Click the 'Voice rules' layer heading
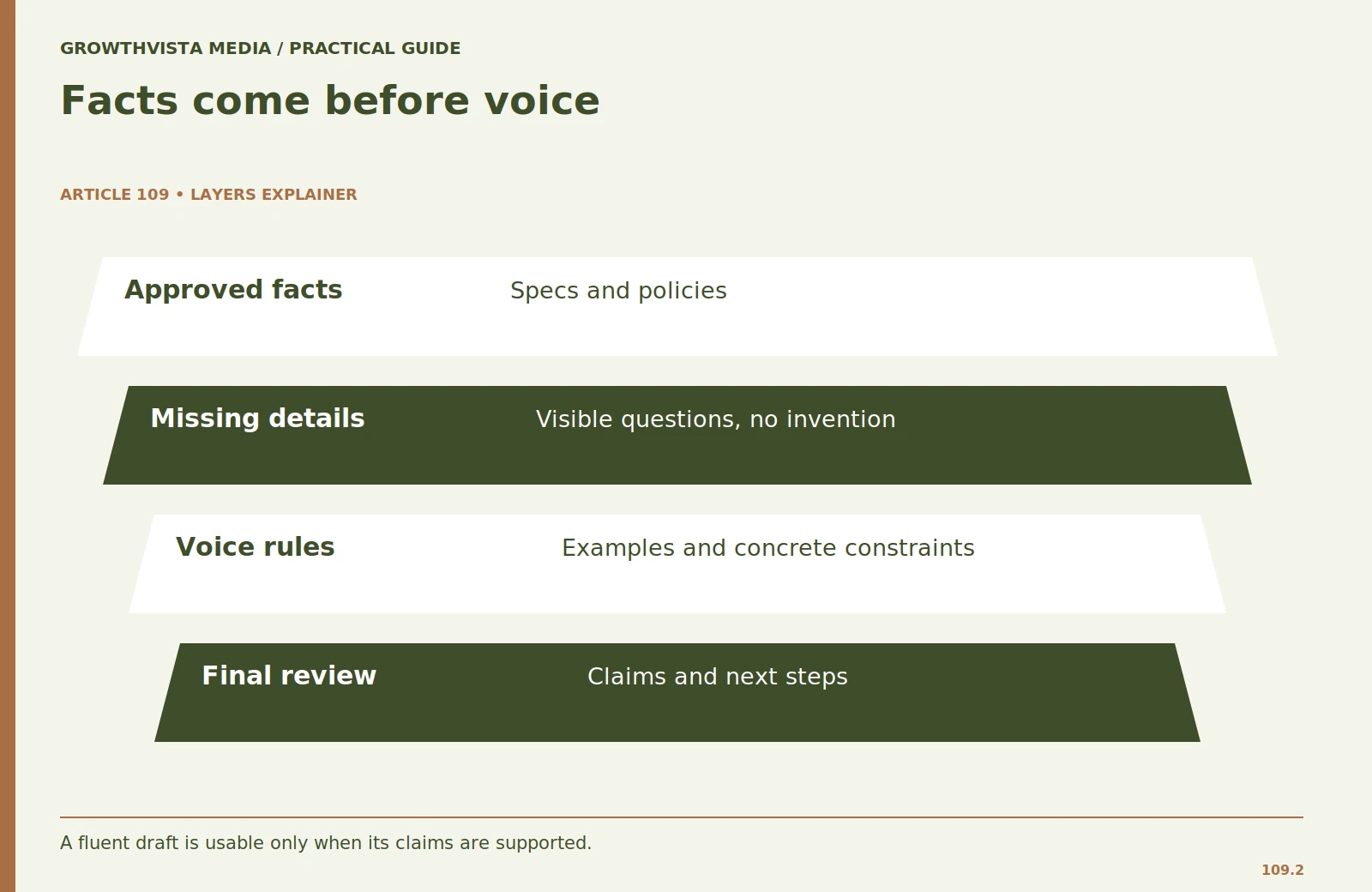 pyautogui.click(x=255, y=547)
